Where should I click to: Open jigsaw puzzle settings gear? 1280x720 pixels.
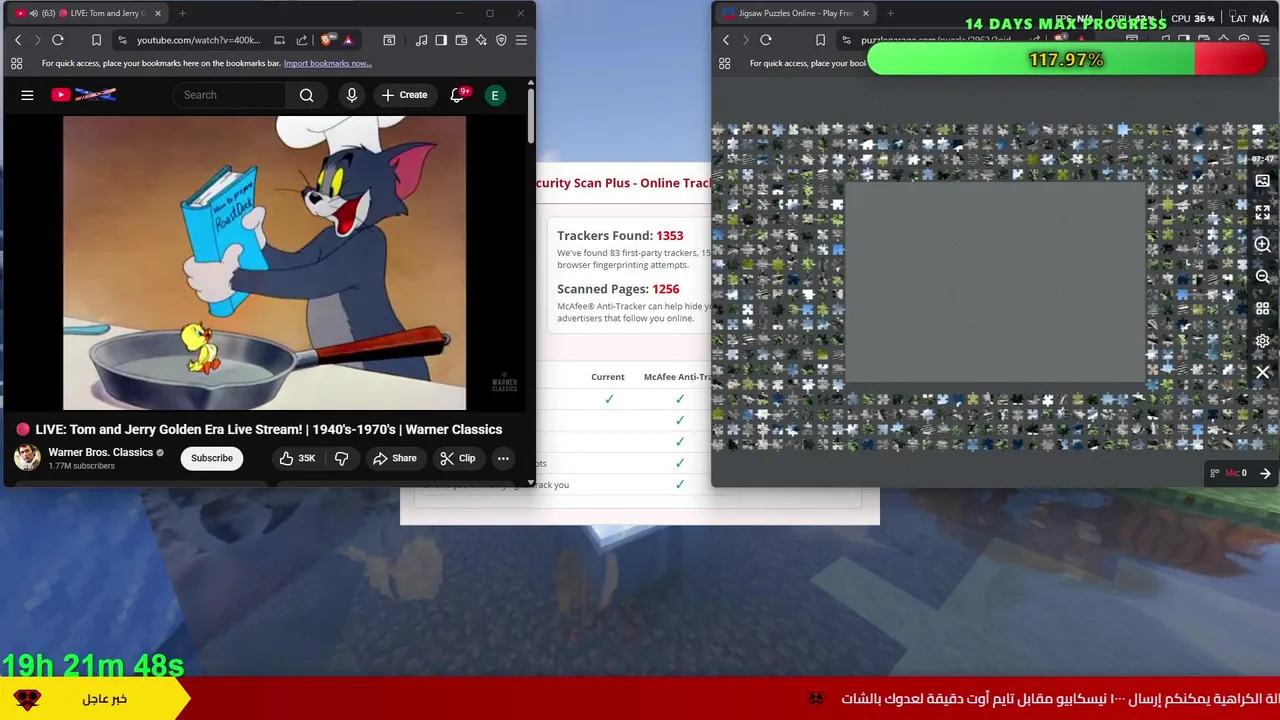click(x=1262, y=341)
